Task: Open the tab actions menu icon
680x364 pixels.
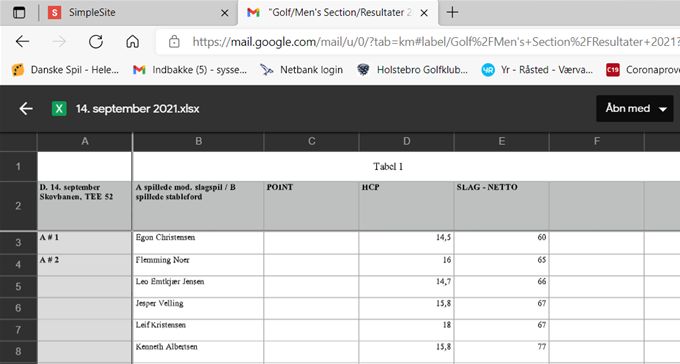Action: [19, 13]
